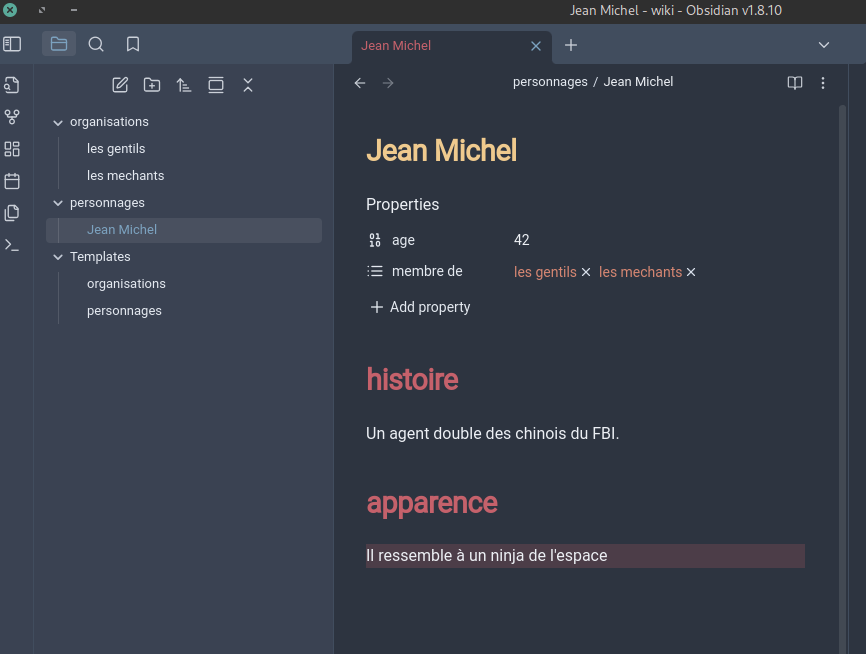Create a new folder in file explorer

point(152,85)
